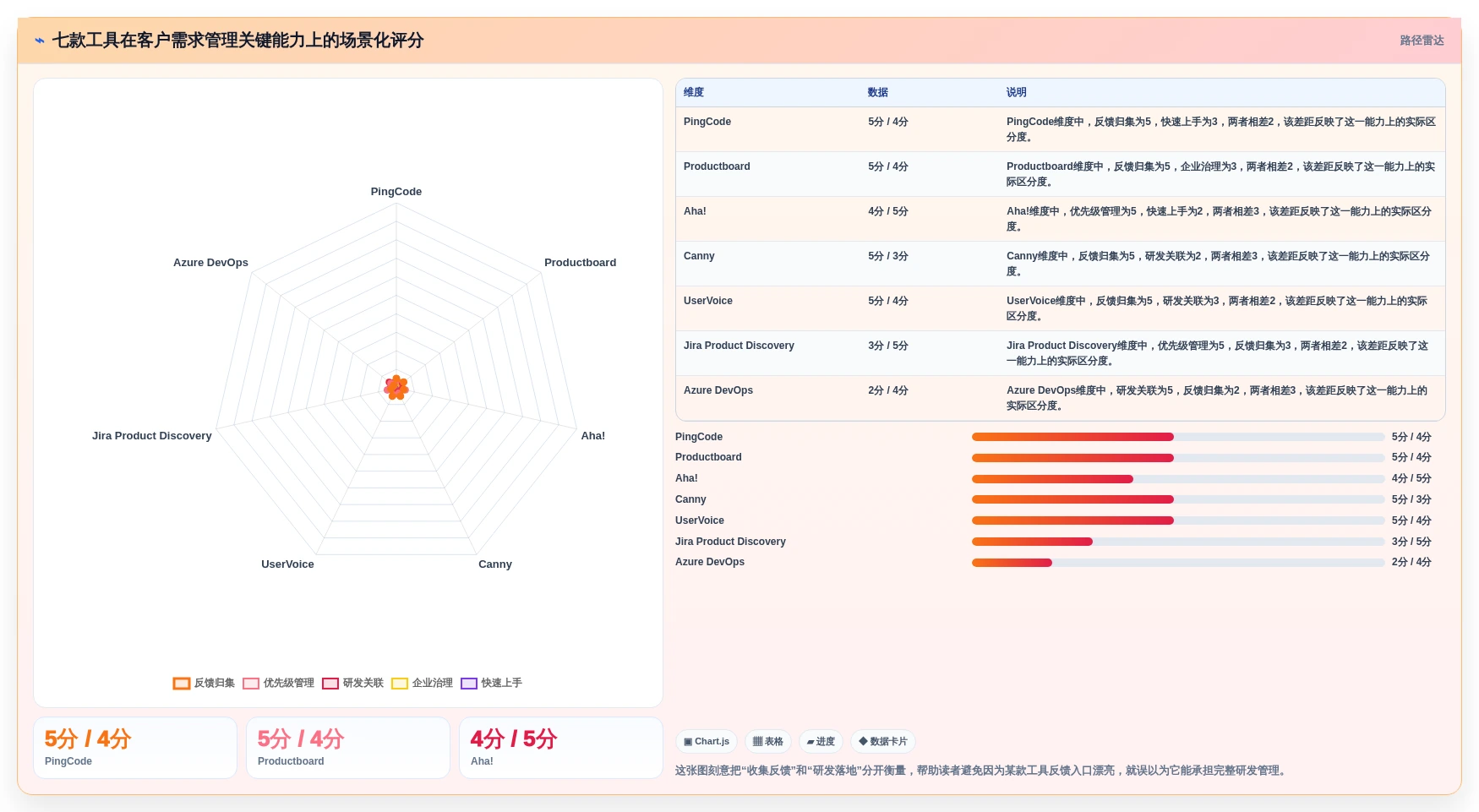Viewport: 1479px width, 812px height.
Task: Click the 进度 chip
Action: click(821, 742)
